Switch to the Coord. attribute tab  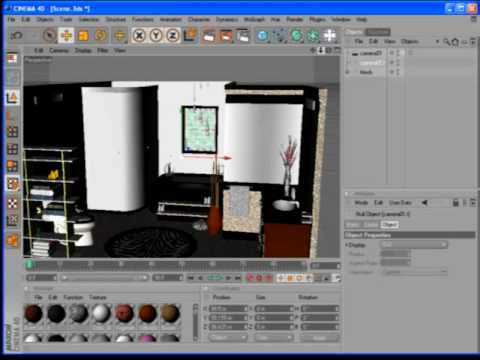[x=372, y=225]
